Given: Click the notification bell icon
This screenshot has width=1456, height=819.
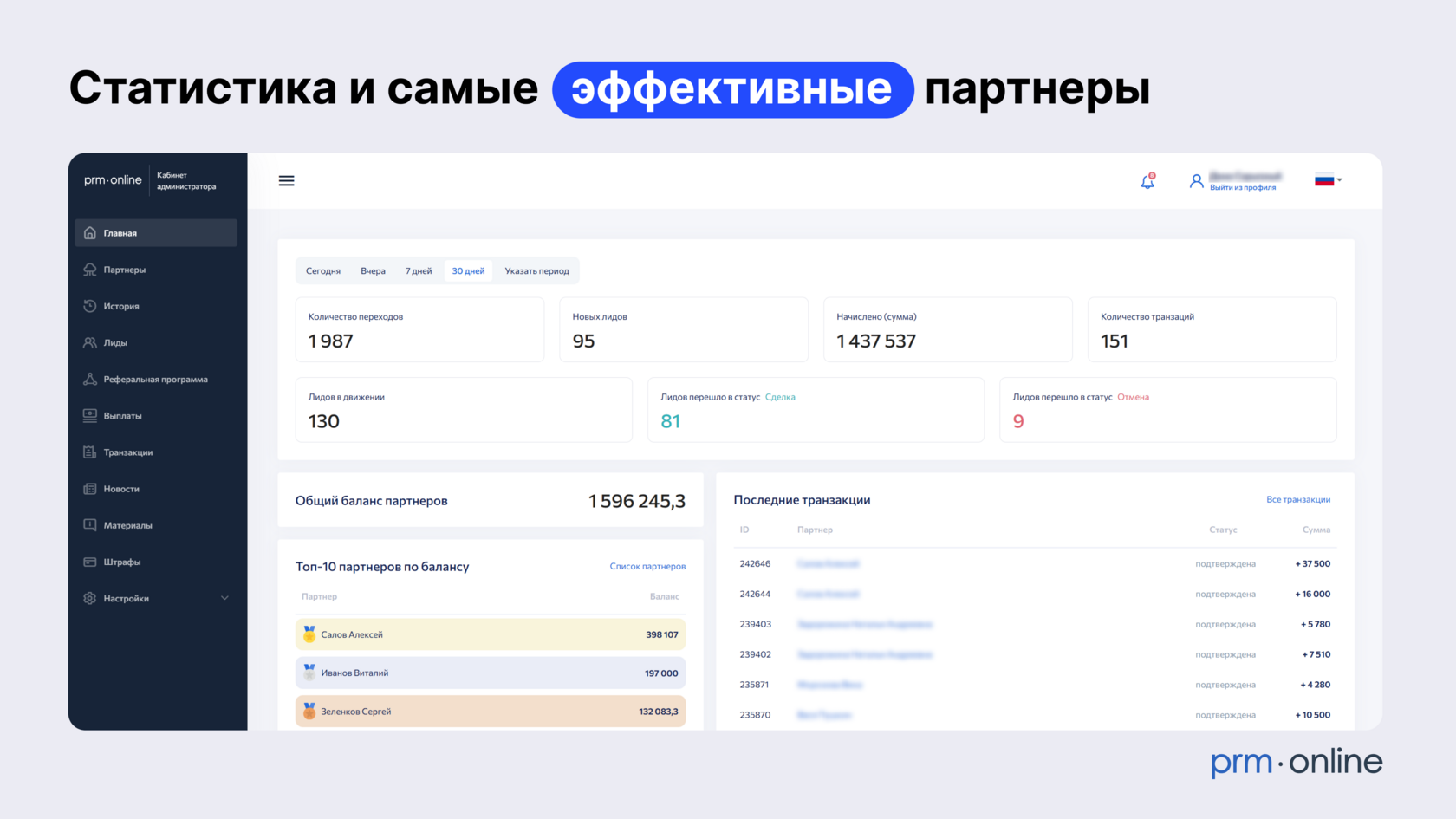Looking at the screenshot, I should coord(1147,181).
